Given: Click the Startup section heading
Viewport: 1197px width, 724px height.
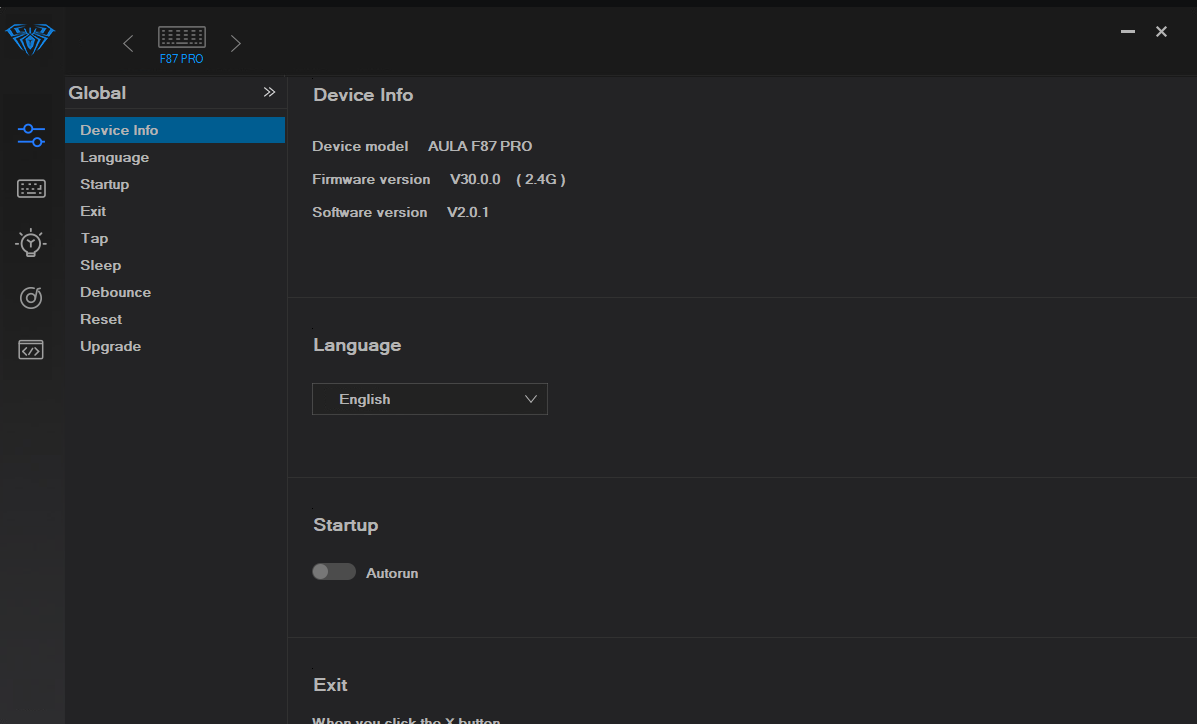Looking at the screenshot, I should pyautogui.click(x=346, y=525).
